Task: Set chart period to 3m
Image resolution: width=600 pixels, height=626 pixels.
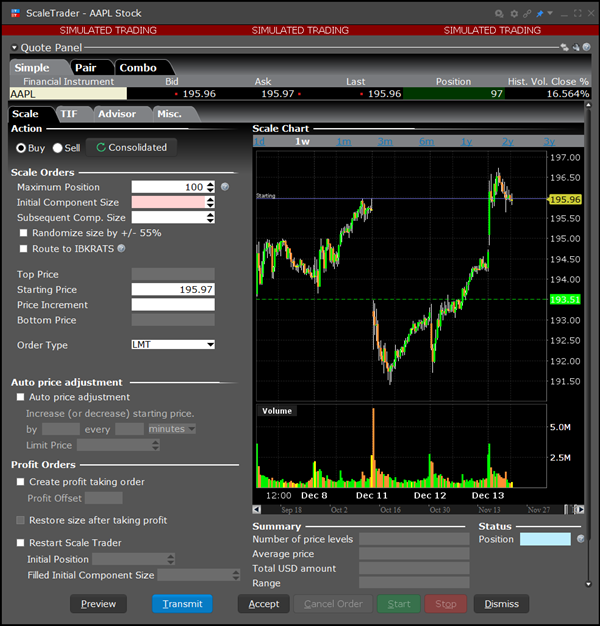Action: click(385, 141)
